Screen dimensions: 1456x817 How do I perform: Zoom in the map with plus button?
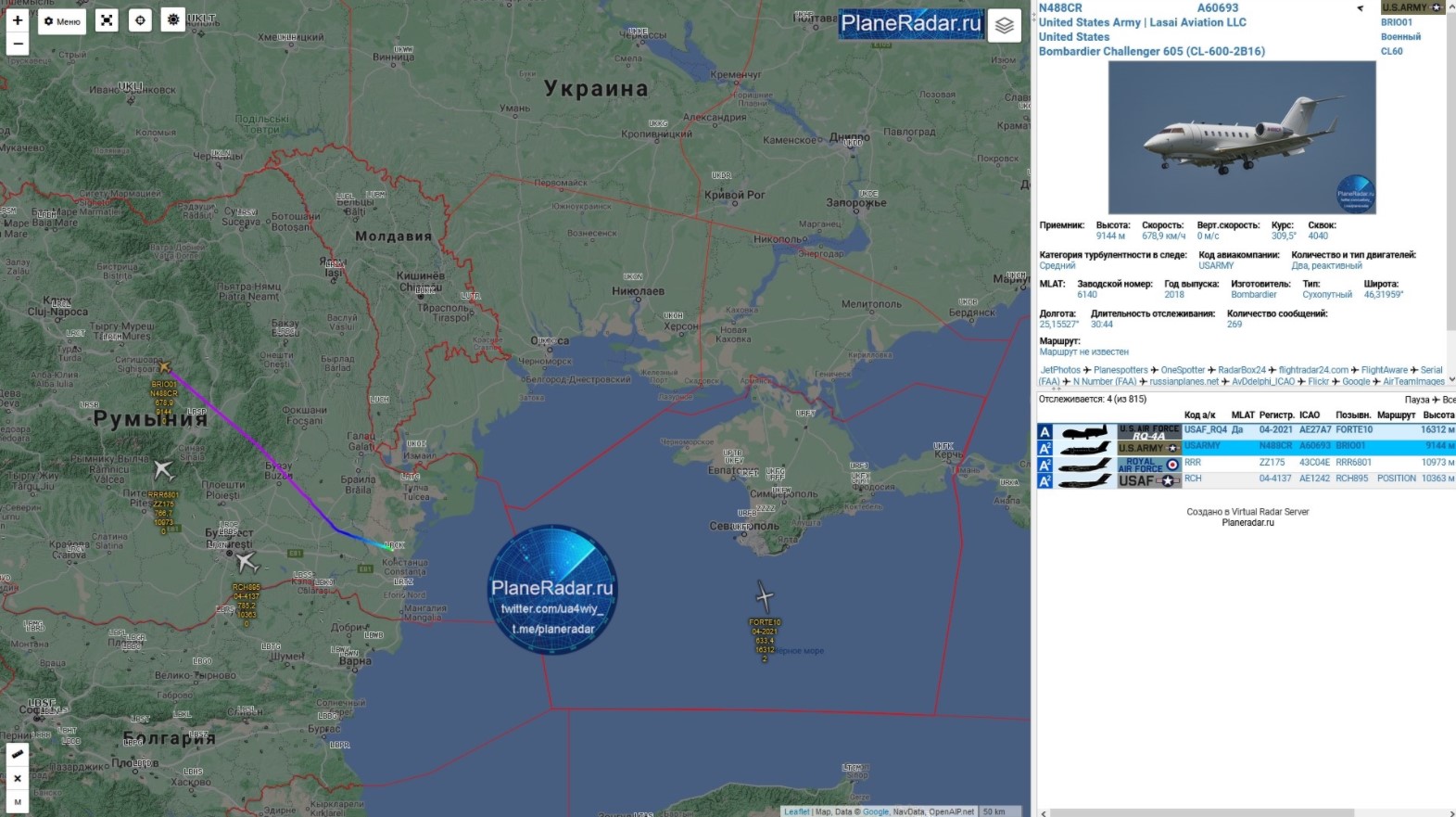pos(18,20)
